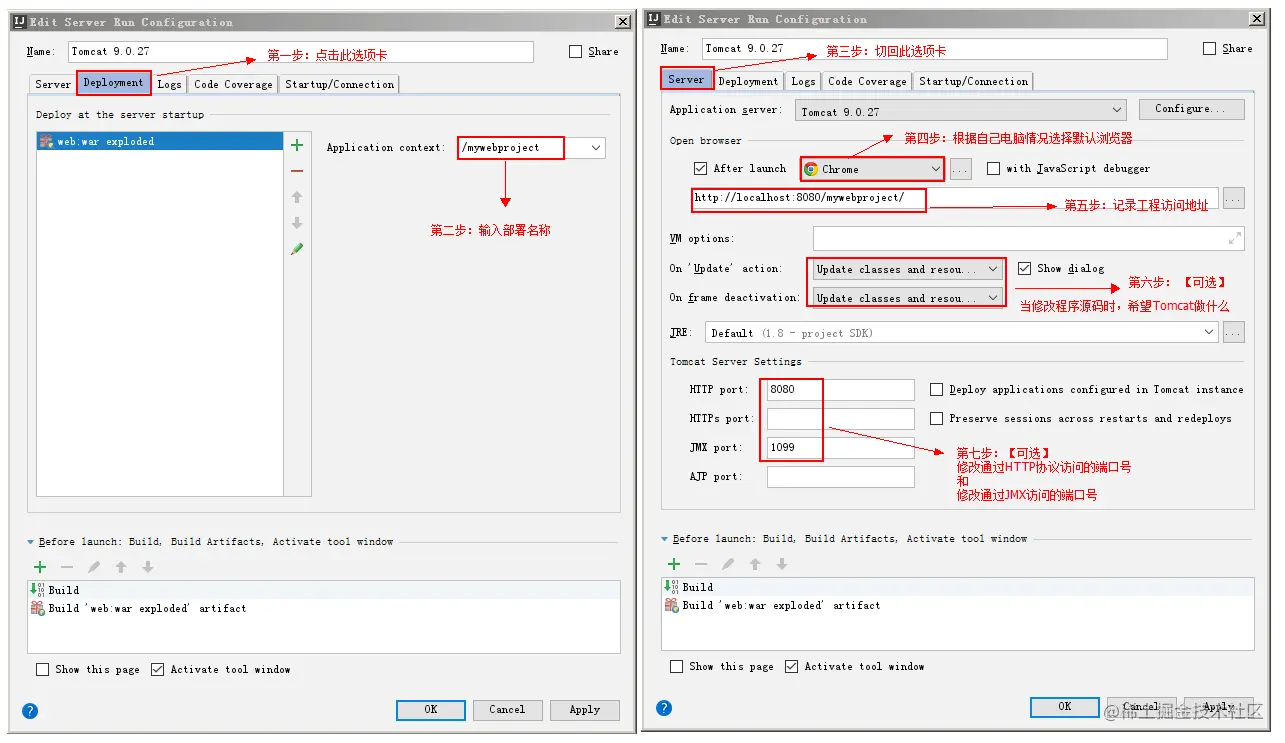Screen dimensions: 1285x743
Task: Check Preserve sessions across restarts and redeploys
Action: [936, 418]
